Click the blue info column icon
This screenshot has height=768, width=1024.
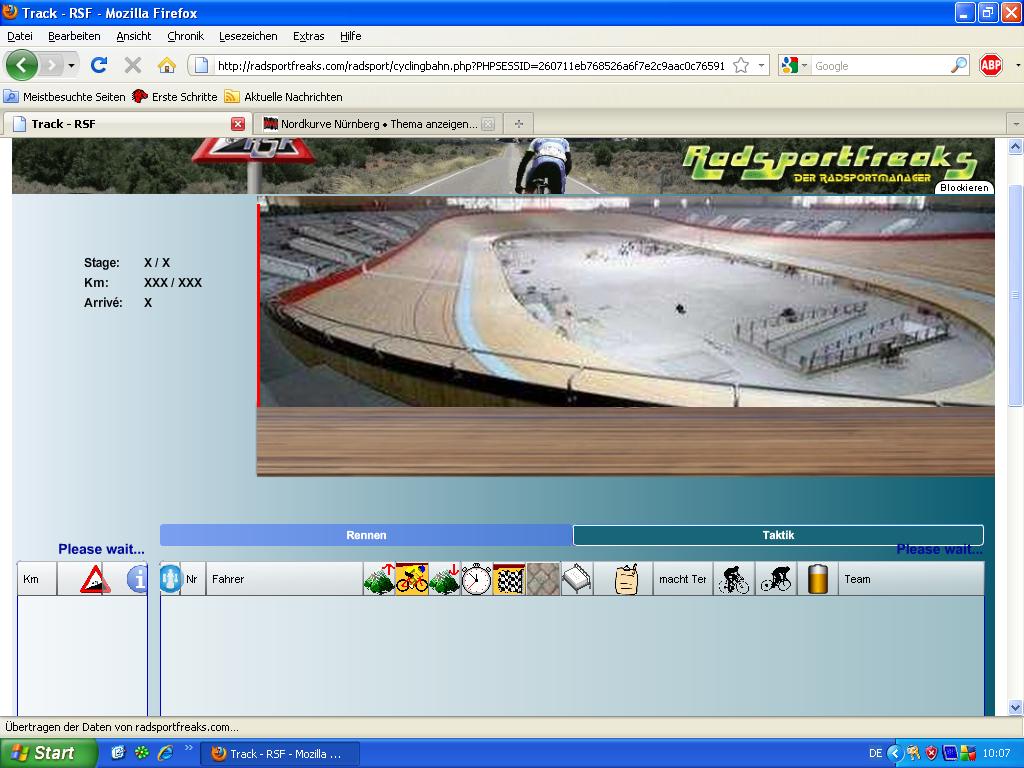tap(137, 579)
